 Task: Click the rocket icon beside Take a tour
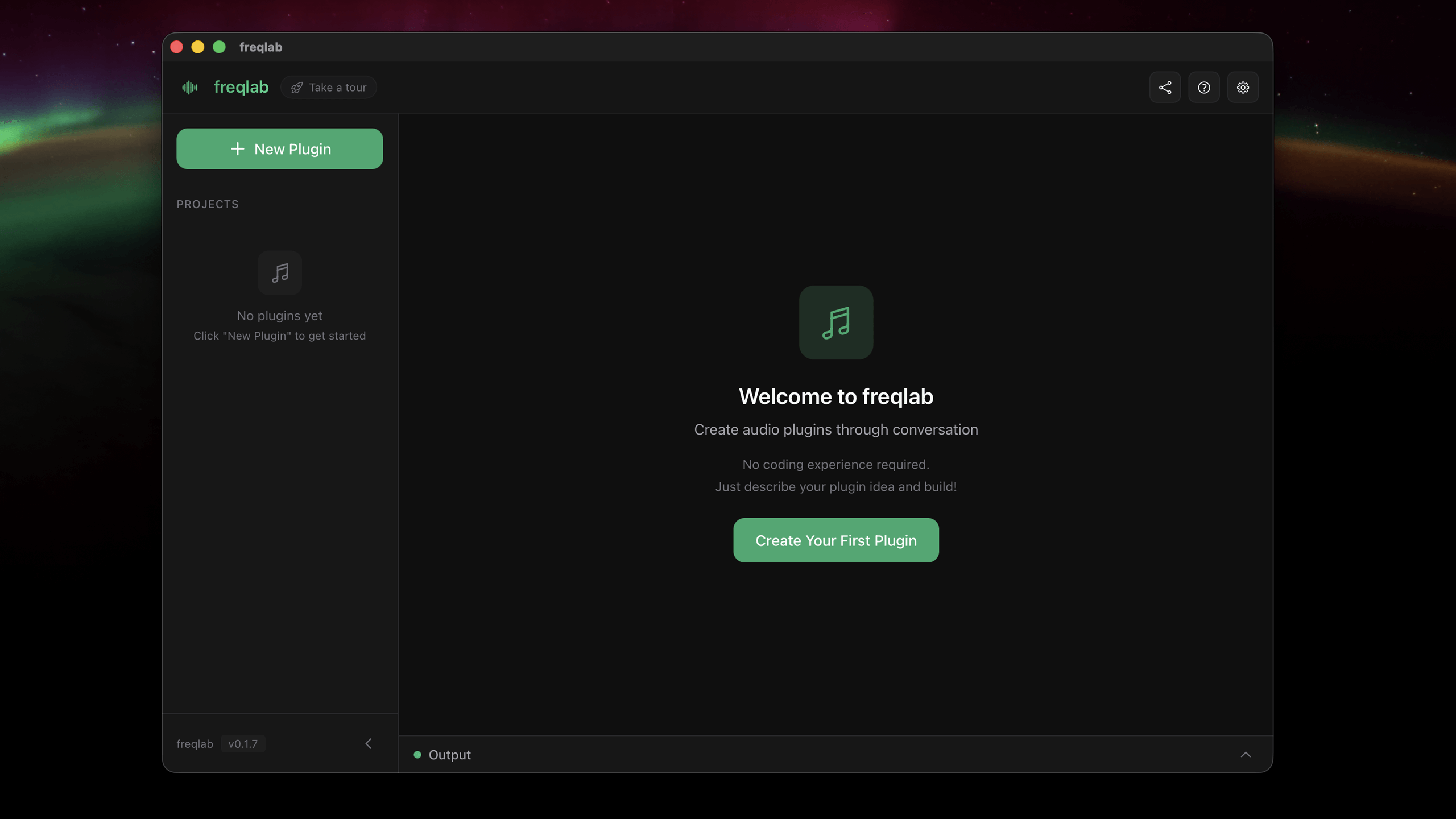(x=297, y=87)
